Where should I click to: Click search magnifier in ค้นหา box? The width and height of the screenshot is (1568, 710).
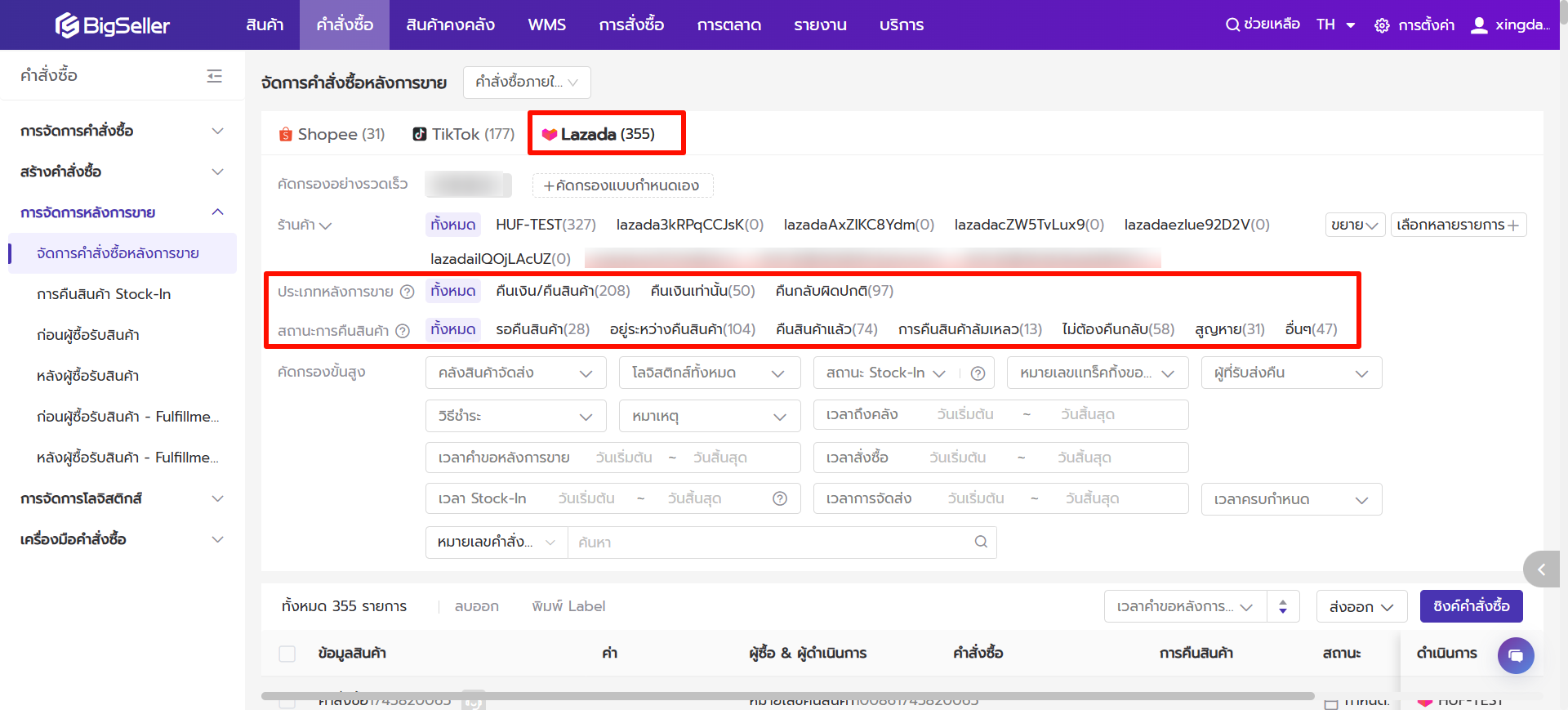[x=981, y=542]
